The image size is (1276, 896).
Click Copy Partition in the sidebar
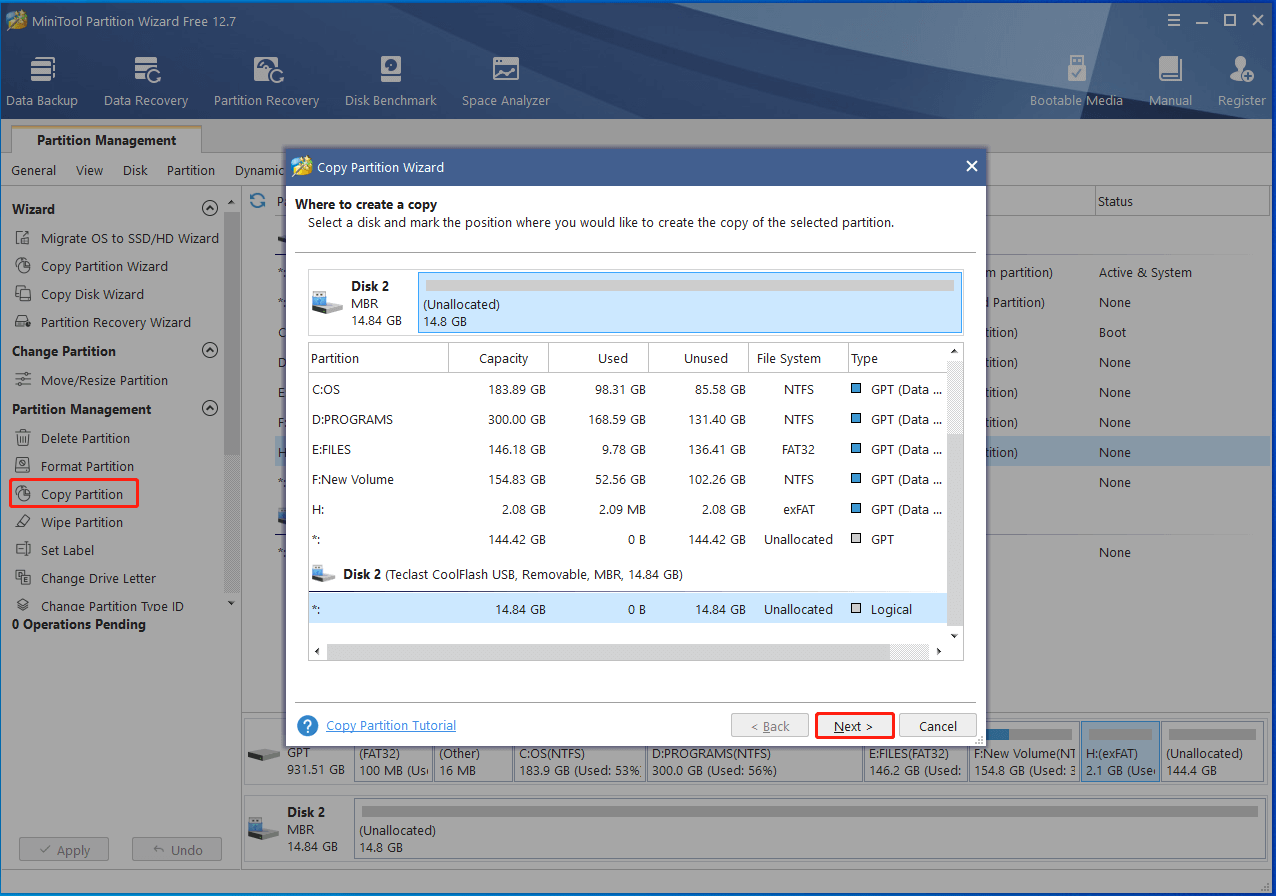(74, 494)
